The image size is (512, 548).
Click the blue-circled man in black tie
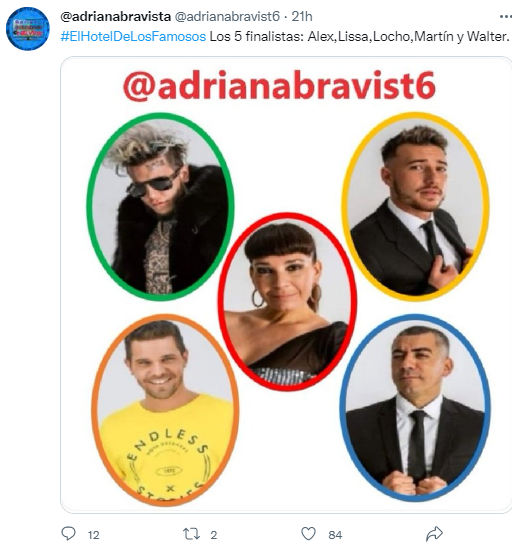click(415, 408)
